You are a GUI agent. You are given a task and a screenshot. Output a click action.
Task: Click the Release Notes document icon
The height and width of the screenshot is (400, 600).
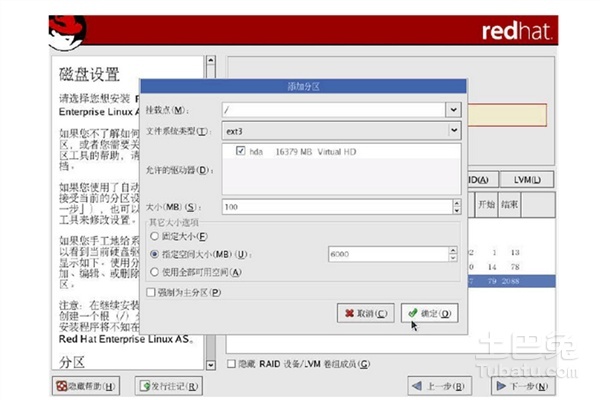pos(145,386)
